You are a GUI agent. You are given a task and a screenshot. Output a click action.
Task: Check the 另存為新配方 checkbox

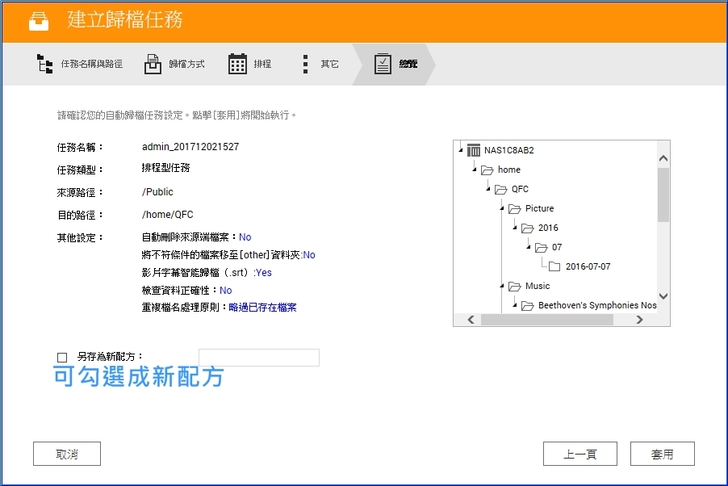pos(62,357)
